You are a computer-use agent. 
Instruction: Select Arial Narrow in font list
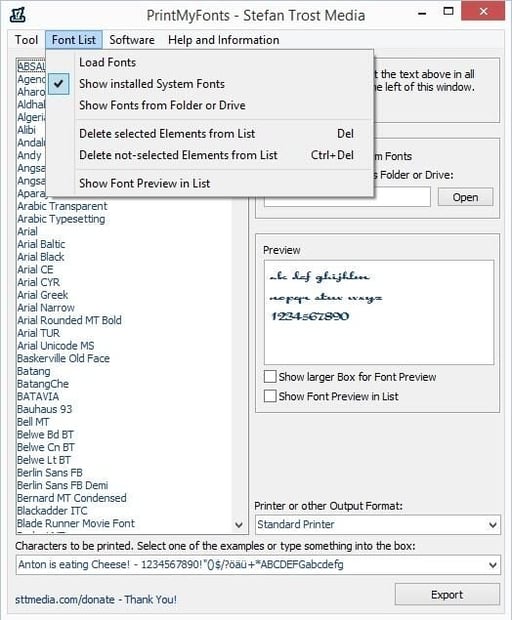pyautogui.click(x=46, y=307)
